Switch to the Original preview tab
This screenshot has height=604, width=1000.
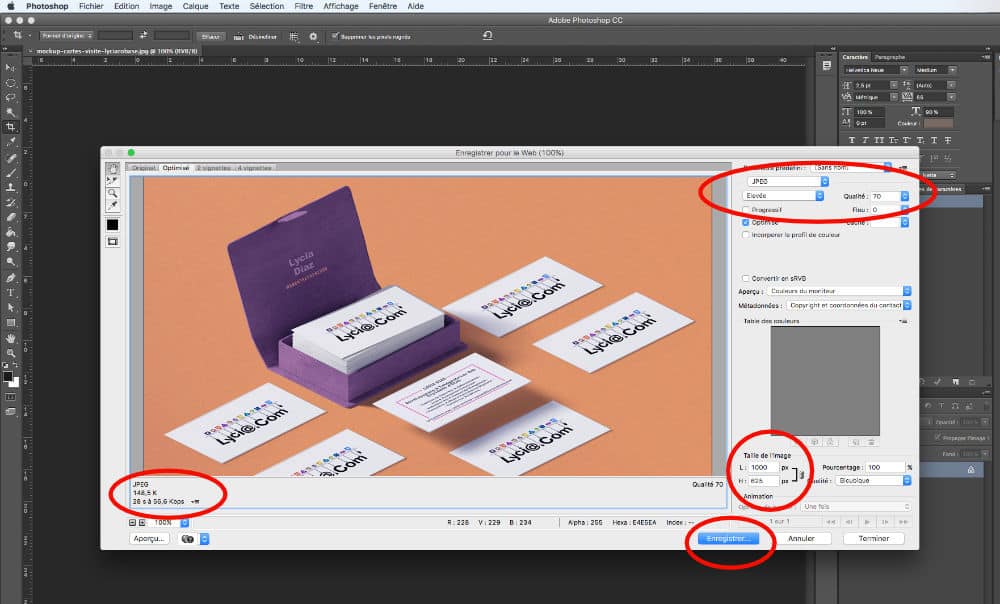coord(145,168)
